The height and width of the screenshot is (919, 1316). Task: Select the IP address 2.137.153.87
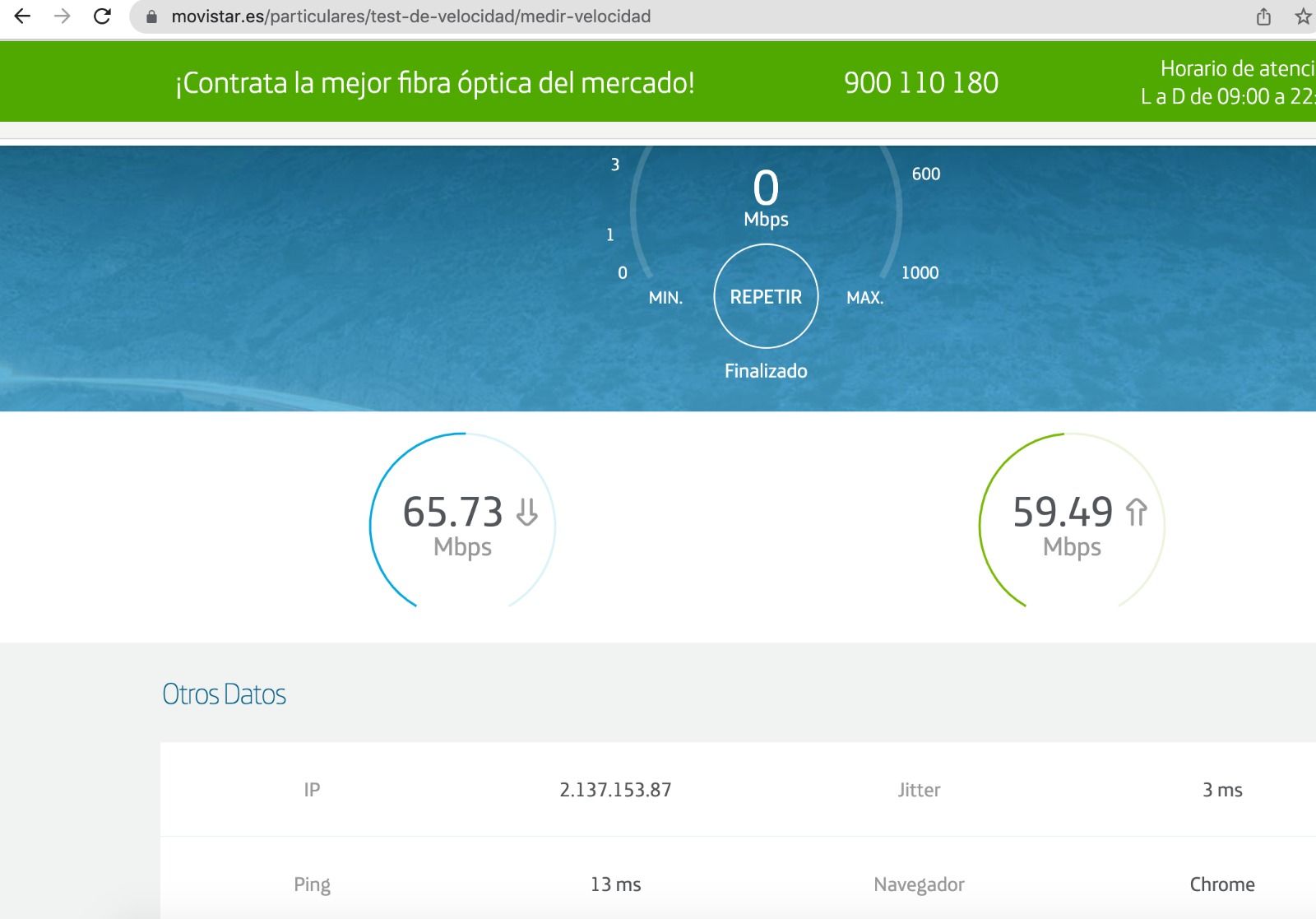(615, 790)
